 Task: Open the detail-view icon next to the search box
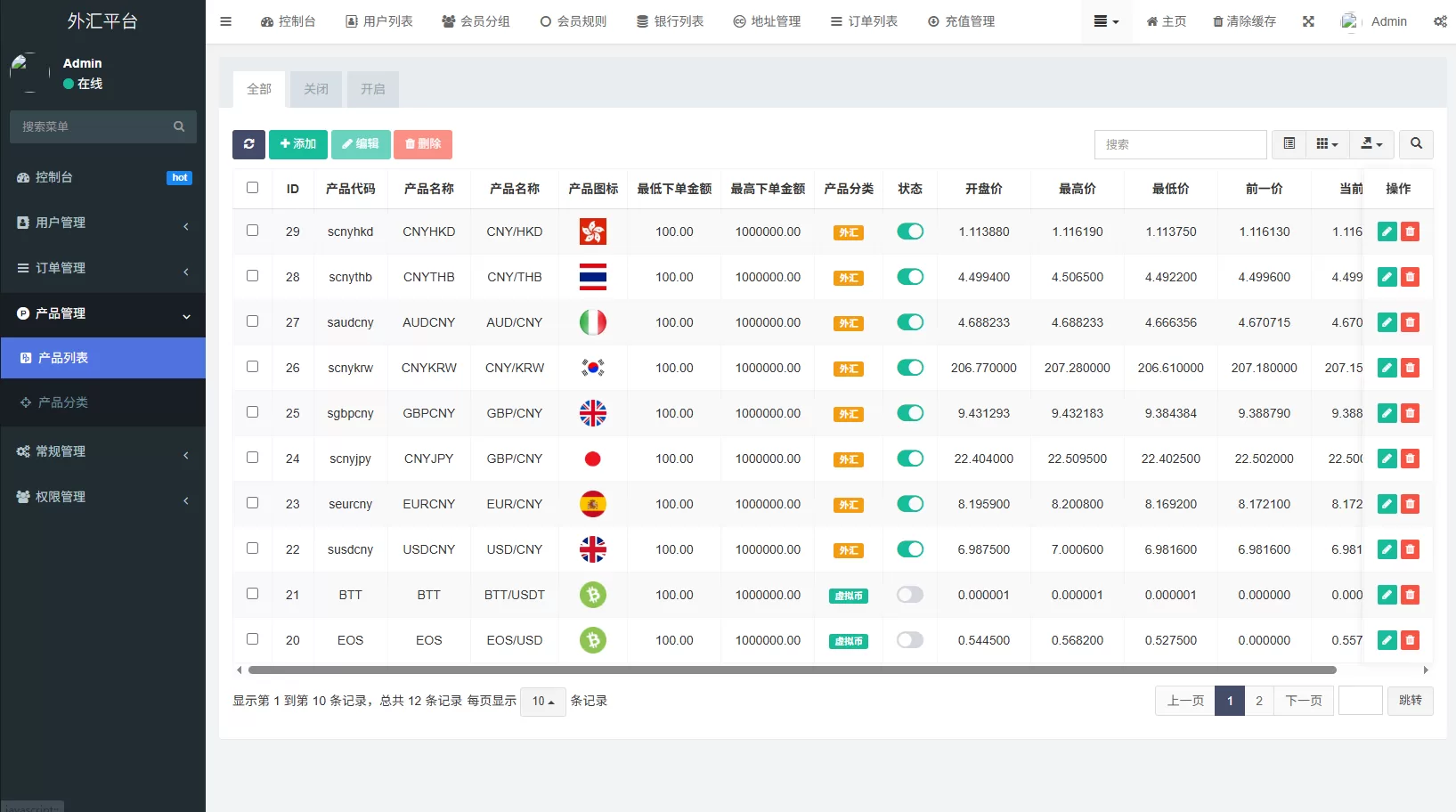(x=1288, y=143)
